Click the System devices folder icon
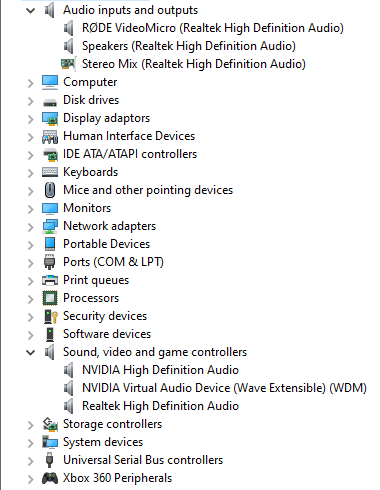The image size is (380, 490). coord(50,442)
